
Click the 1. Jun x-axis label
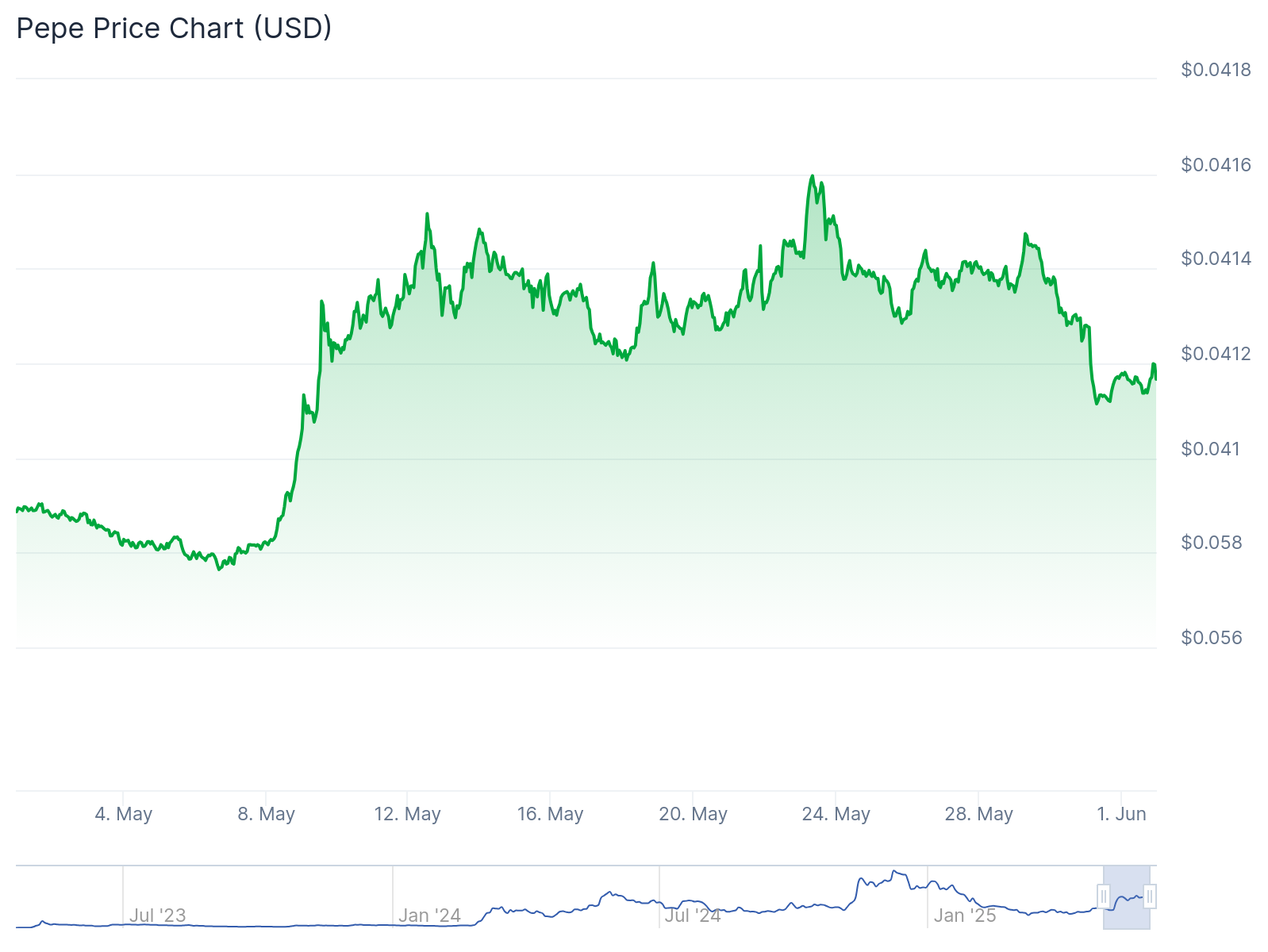click(x=1121, y=814)
